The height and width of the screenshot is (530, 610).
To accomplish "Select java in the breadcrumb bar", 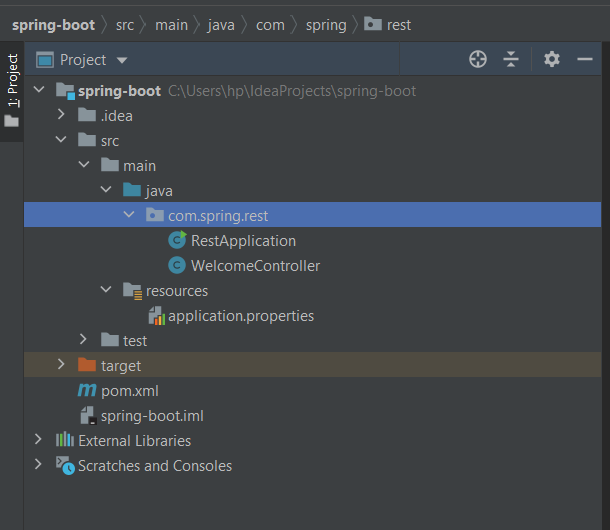I will [221, 26].
